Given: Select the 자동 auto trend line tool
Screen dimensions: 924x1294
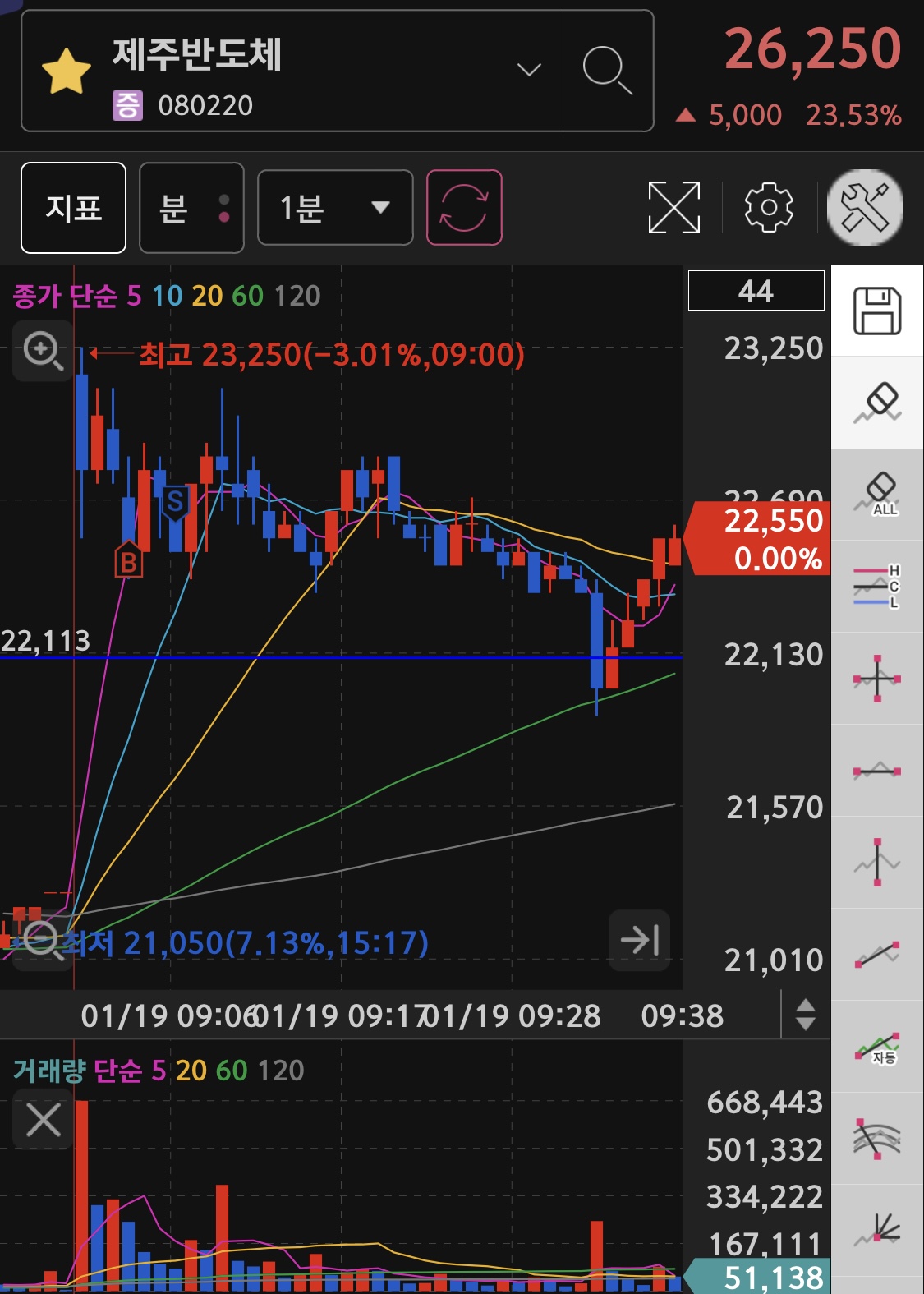Looking at the screenshot, I should click(x=877, y=1047).
